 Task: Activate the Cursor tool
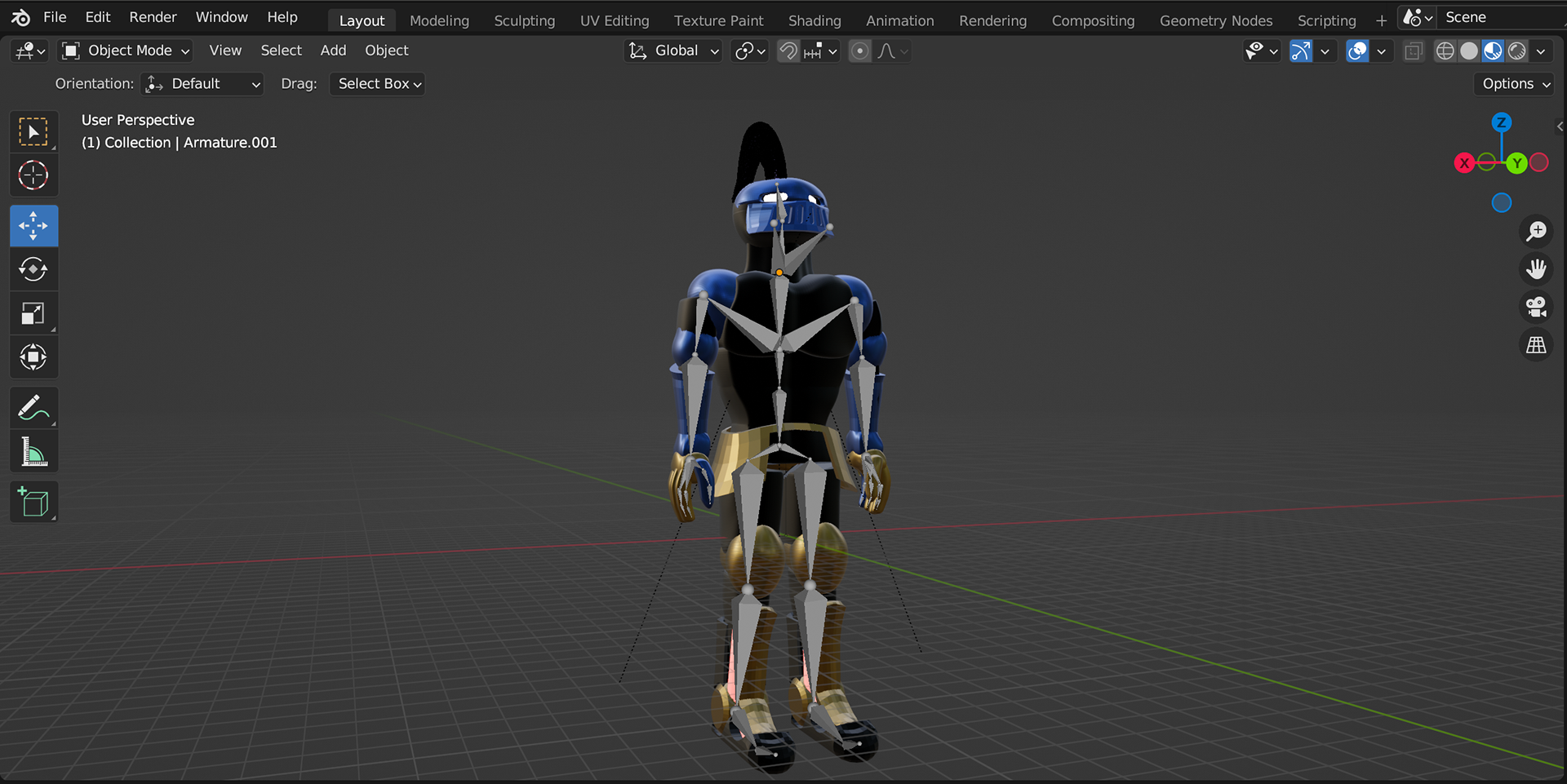tap(33, 175)
